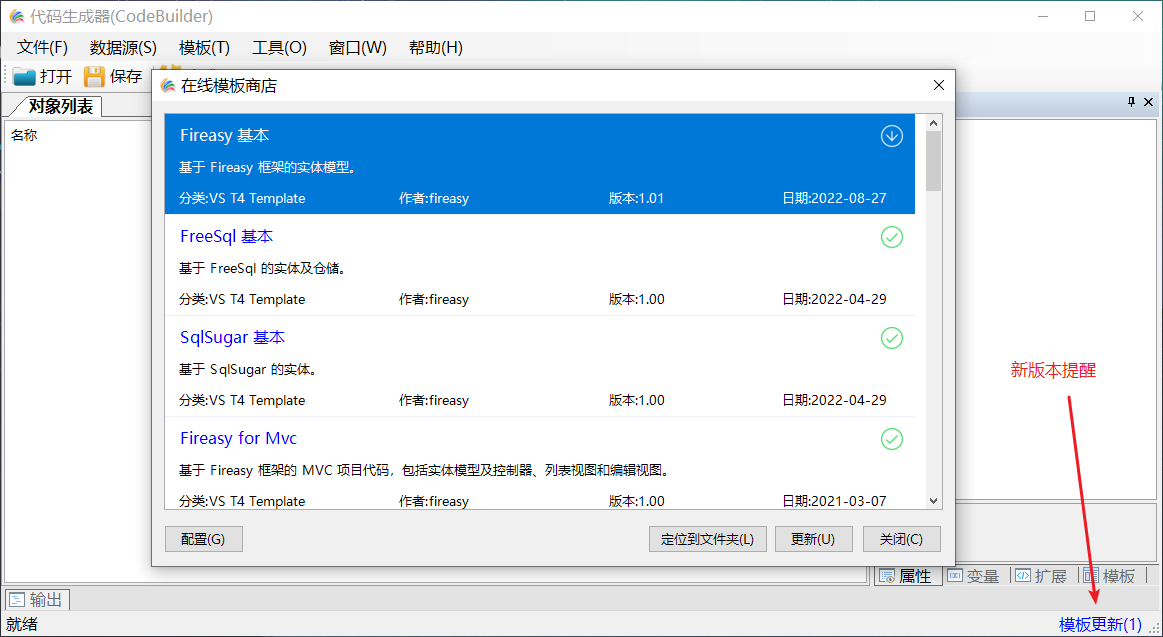The height and width of the screenshot is (637, 1163).
Task: Select the SqlSugar 基本 template title
Action: click(233, 337)
